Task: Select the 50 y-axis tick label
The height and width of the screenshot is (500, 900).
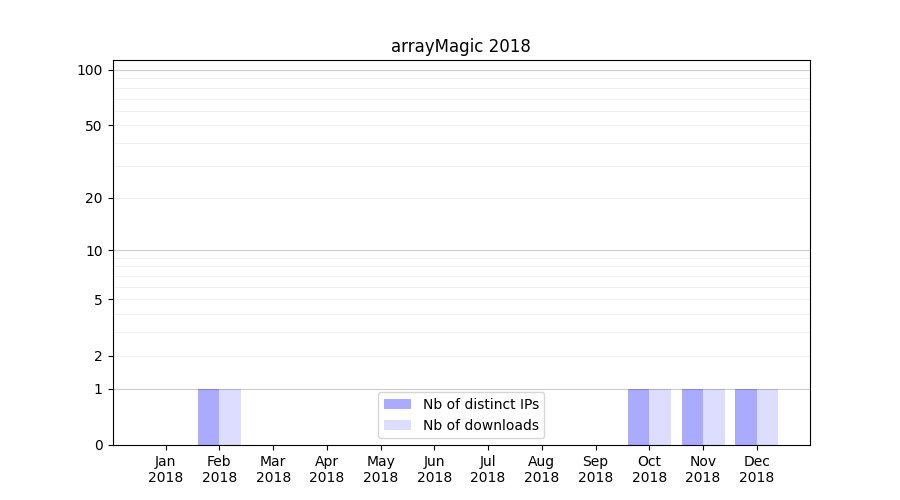Action: pyautogui.click(x=94, y=126)
